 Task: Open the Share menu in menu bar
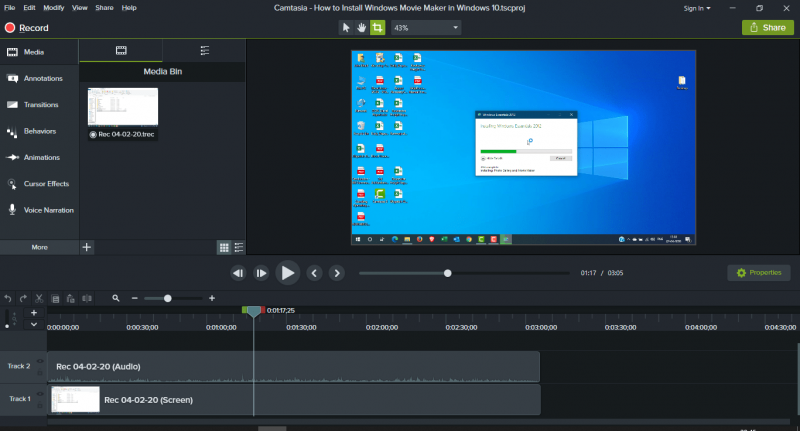tap(104, 8)
